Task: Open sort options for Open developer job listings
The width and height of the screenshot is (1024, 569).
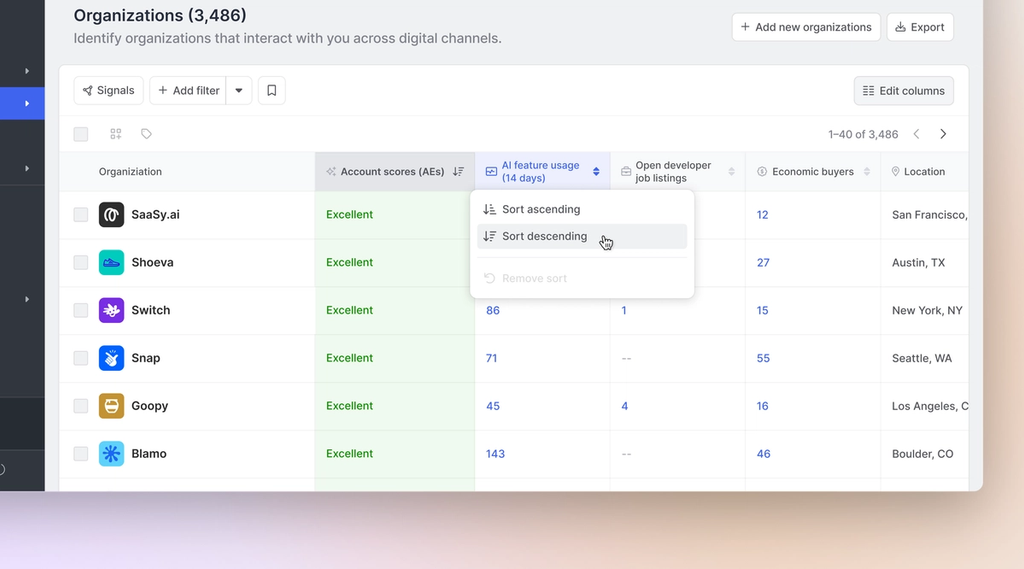Action: (731, 171)
